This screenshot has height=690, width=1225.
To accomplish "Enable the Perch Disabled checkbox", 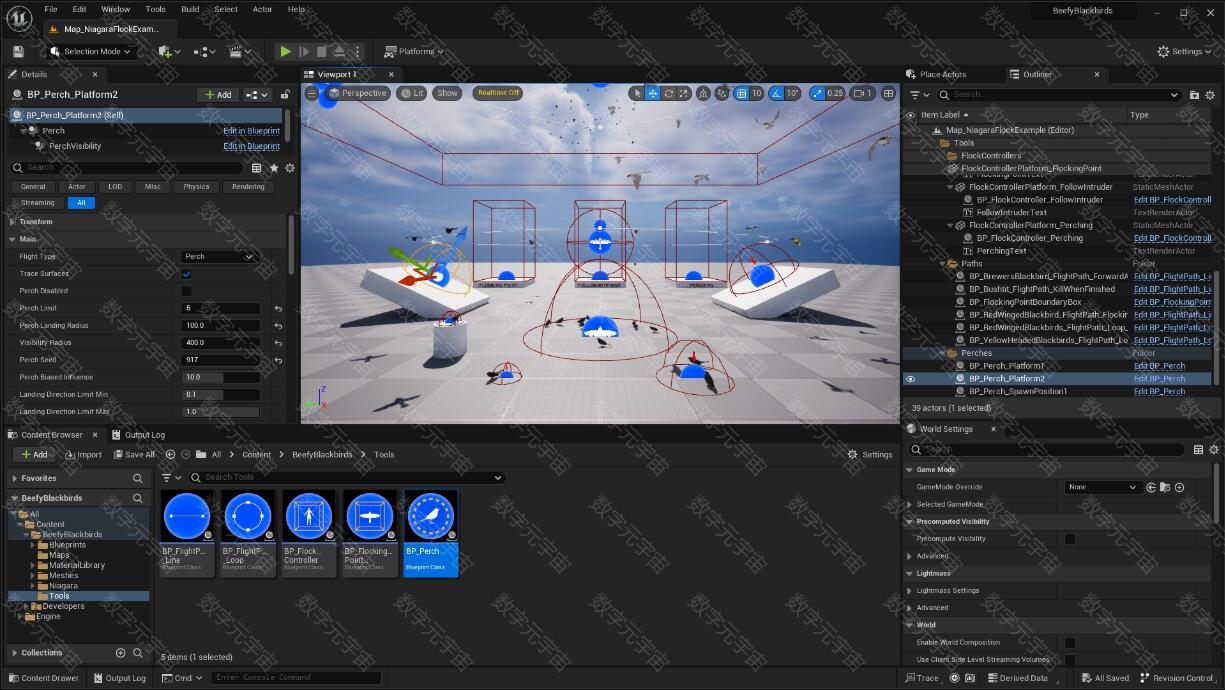I will pyautogui.click(x=186, y=291).
